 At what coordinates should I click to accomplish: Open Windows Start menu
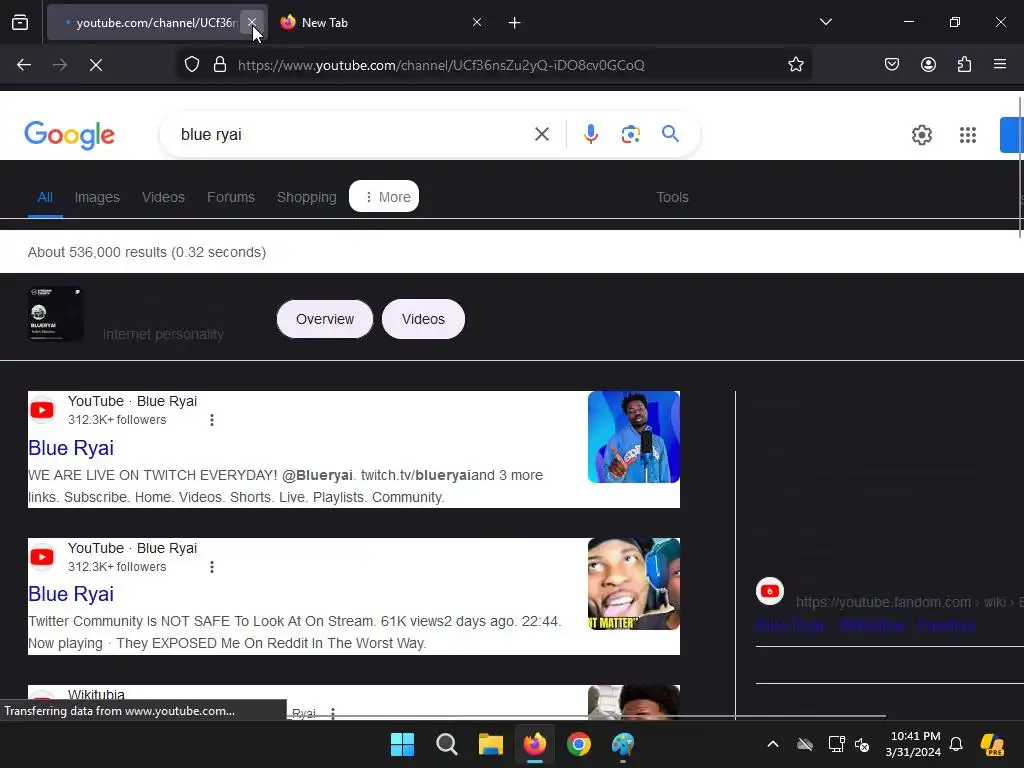point(402,744)
